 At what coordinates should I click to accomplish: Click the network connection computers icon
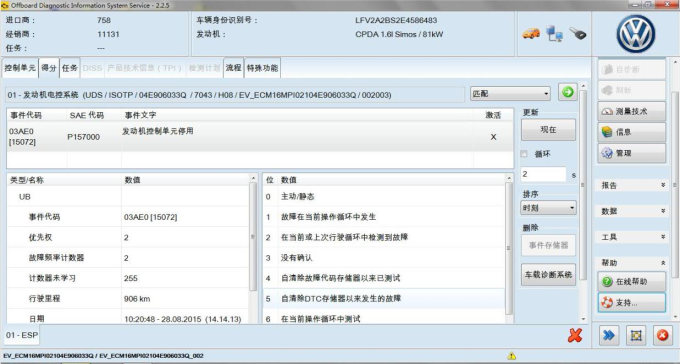(x=554, y=33)
